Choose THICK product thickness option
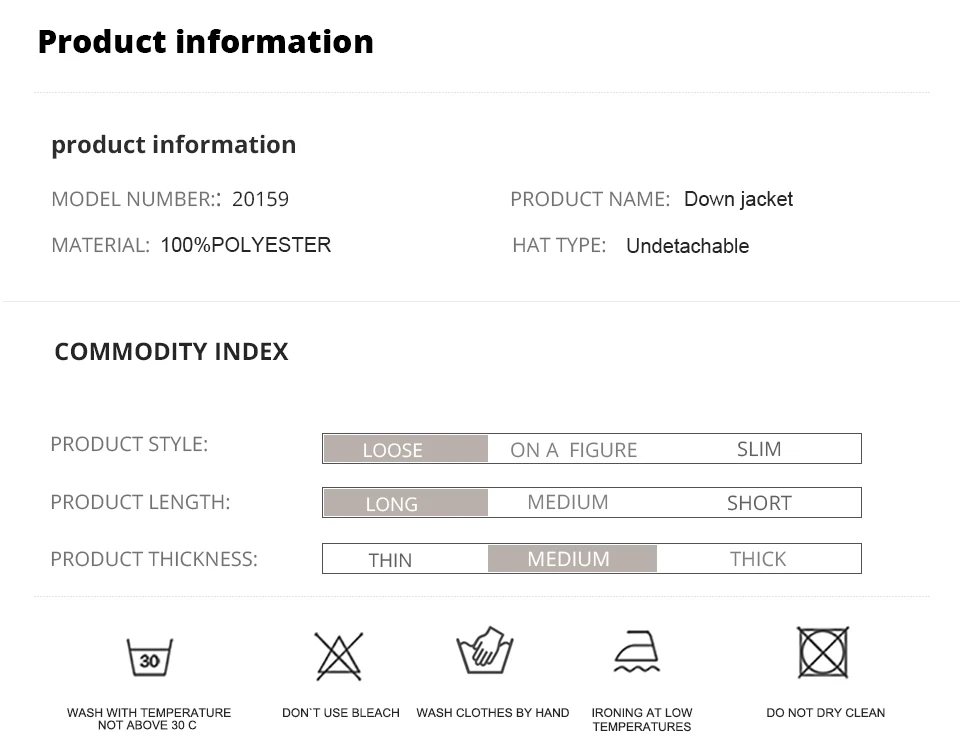The height and width of the screenshot is (746, 960). (x=758, y=559)
